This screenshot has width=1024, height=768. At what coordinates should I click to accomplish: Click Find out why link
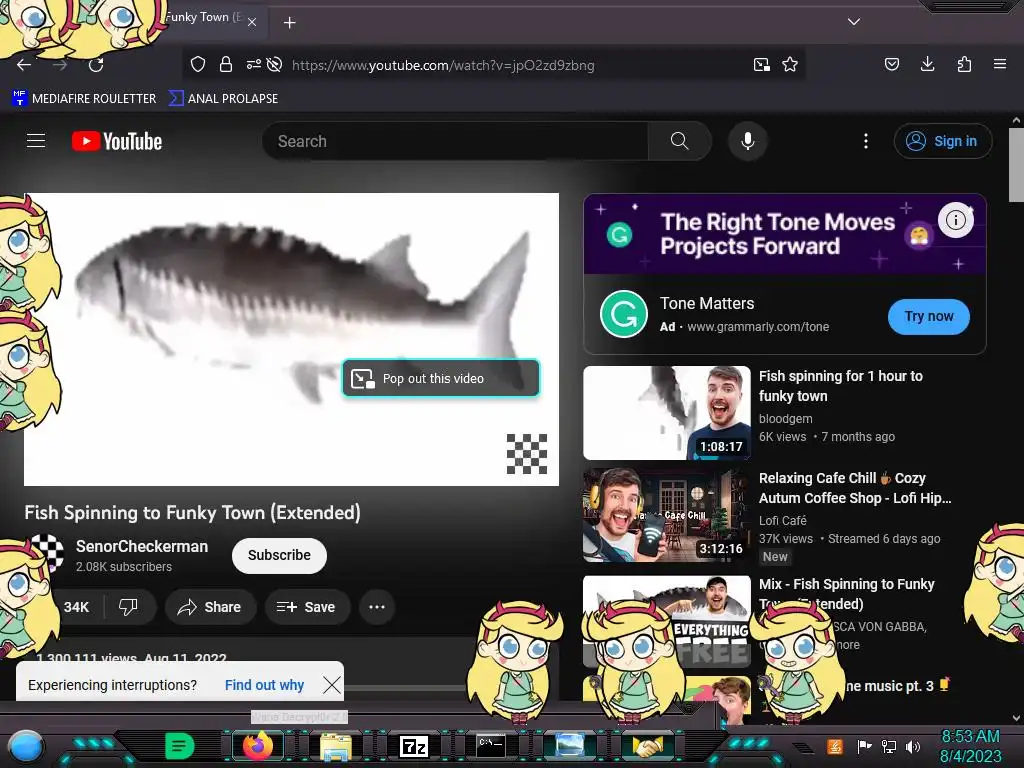264,685
